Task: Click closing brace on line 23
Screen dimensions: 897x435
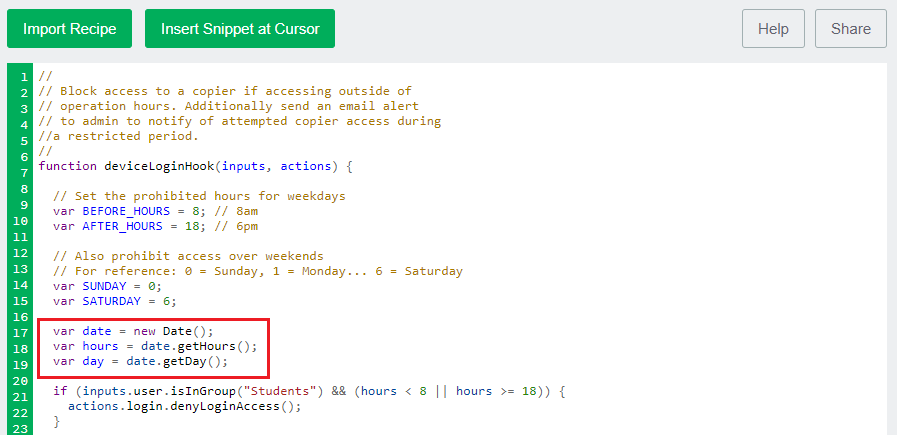Action: (x=56, y=421)
